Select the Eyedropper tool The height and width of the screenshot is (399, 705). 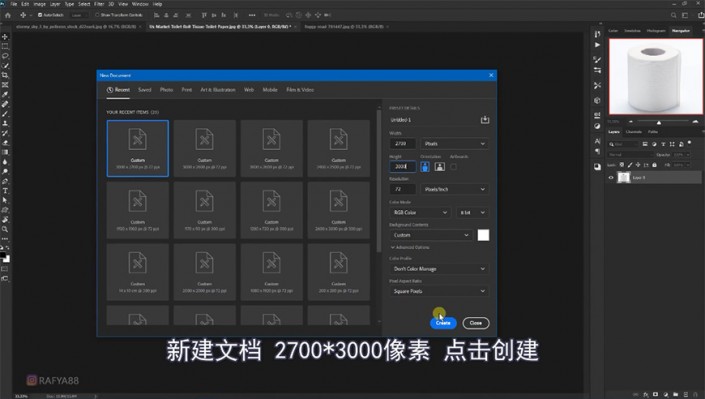(x=5, y=94)
